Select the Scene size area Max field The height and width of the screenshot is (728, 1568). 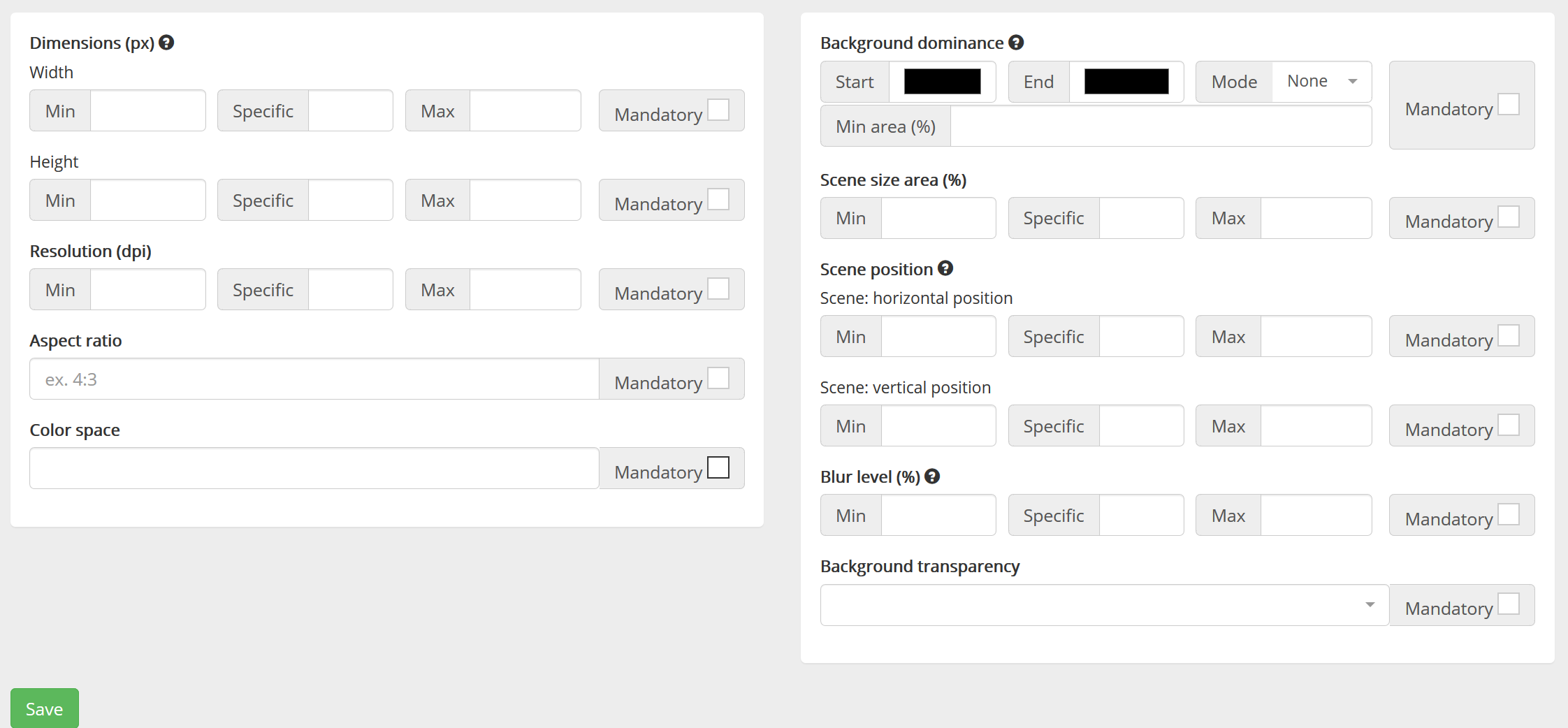point(1315,219)
